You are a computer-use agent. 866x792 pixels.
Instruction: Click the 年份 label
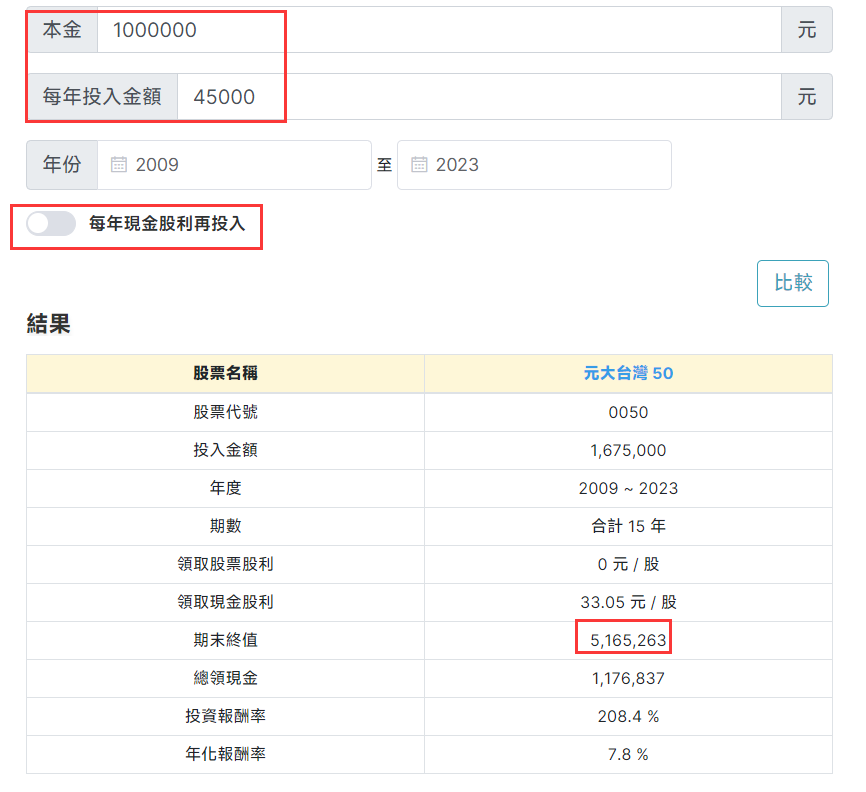pos(62,165)
